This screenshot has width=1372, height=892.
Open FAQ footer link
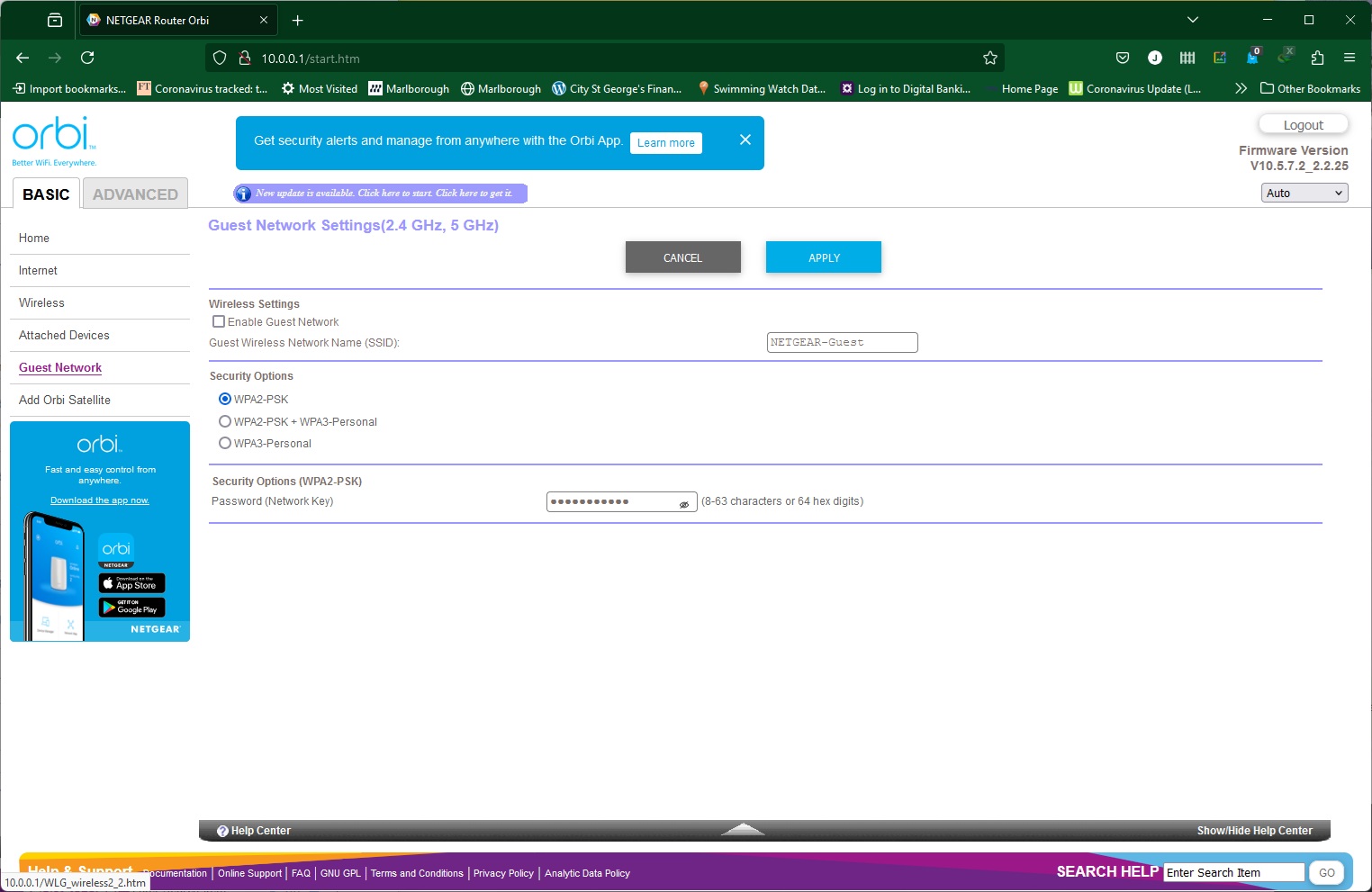coord(301,873)
